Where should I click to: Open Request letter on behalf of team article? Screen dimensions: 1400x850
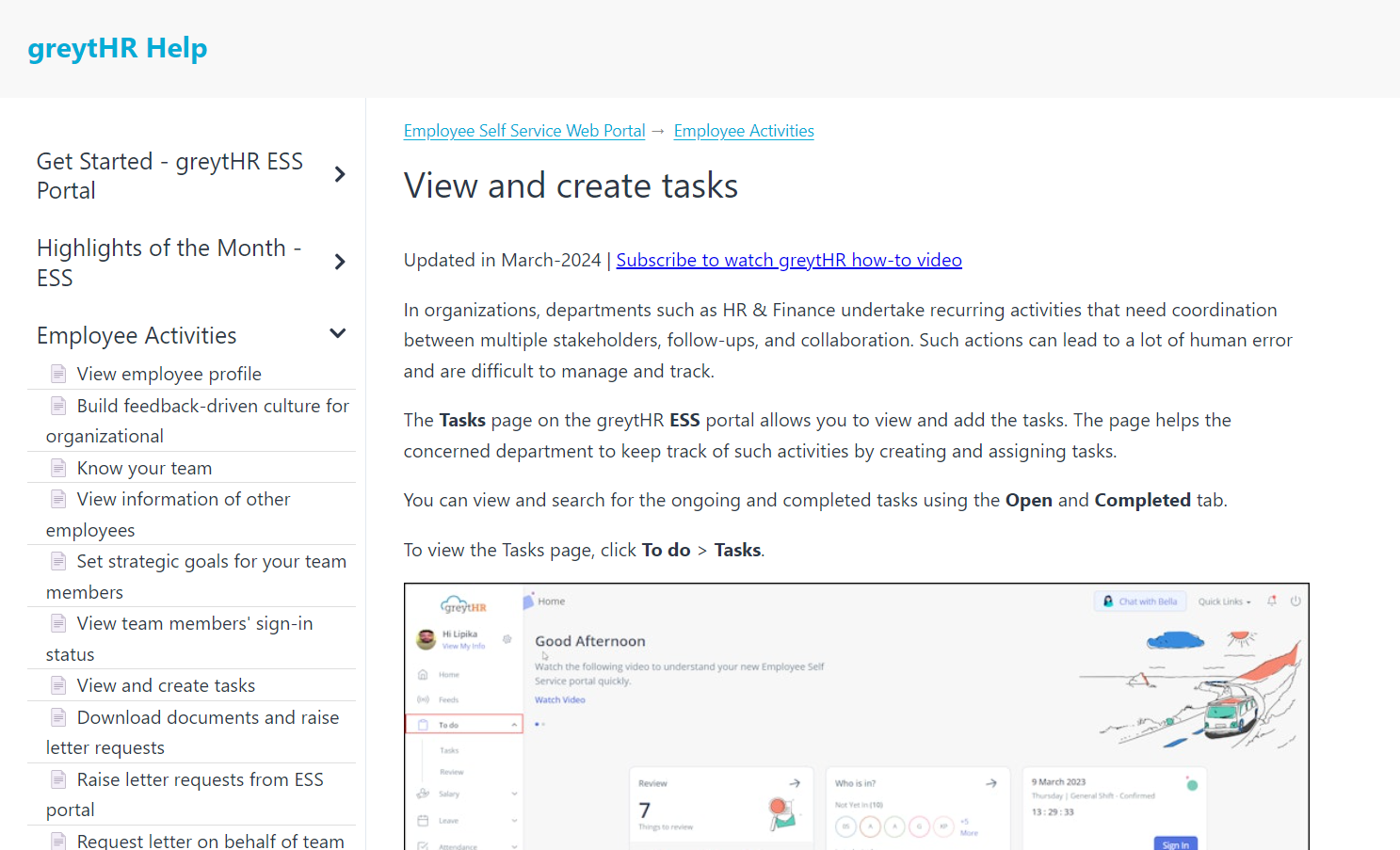[211, 841]
